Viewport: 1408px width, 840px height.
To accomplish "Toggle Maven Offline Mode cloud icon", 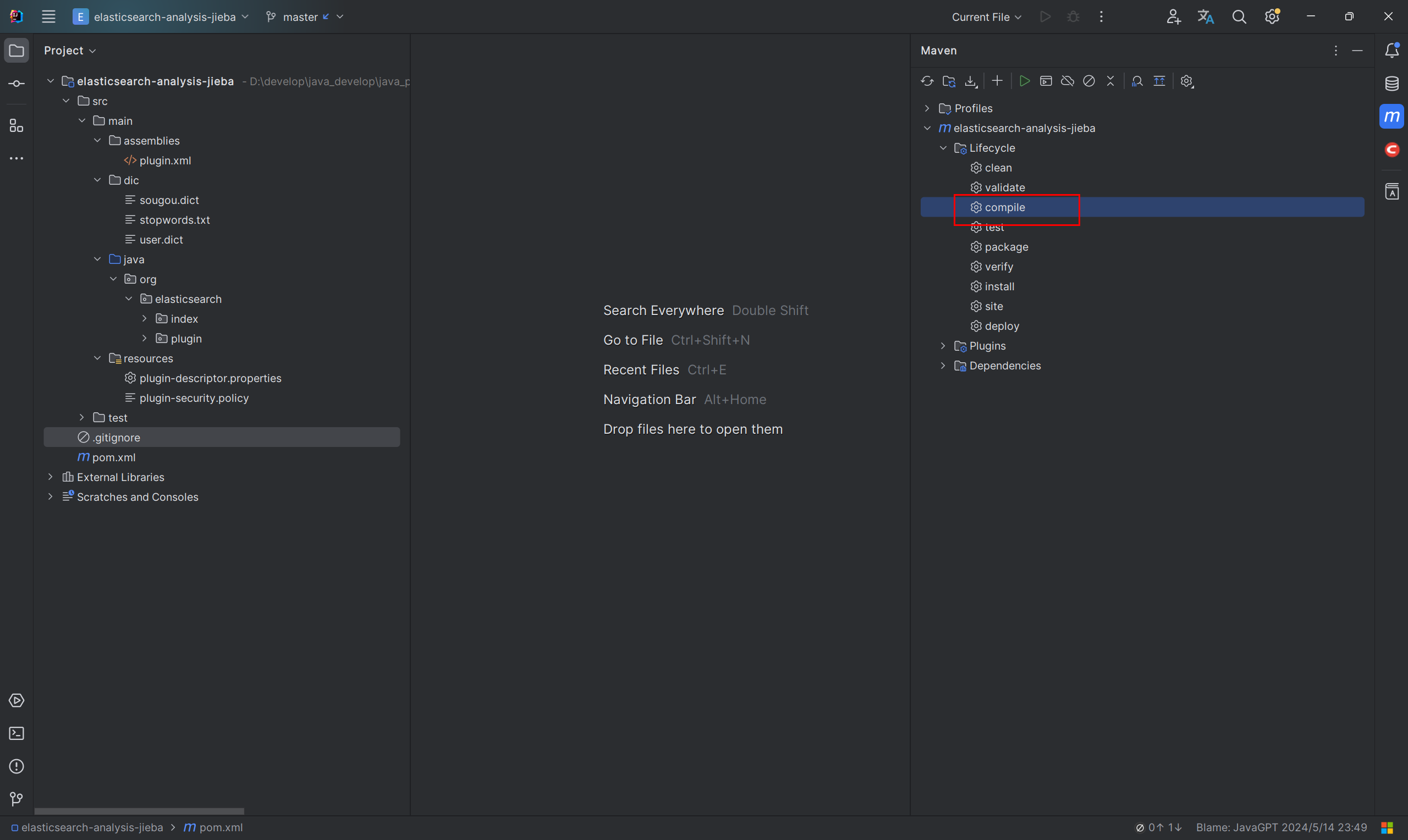I will click(1067, 81).
